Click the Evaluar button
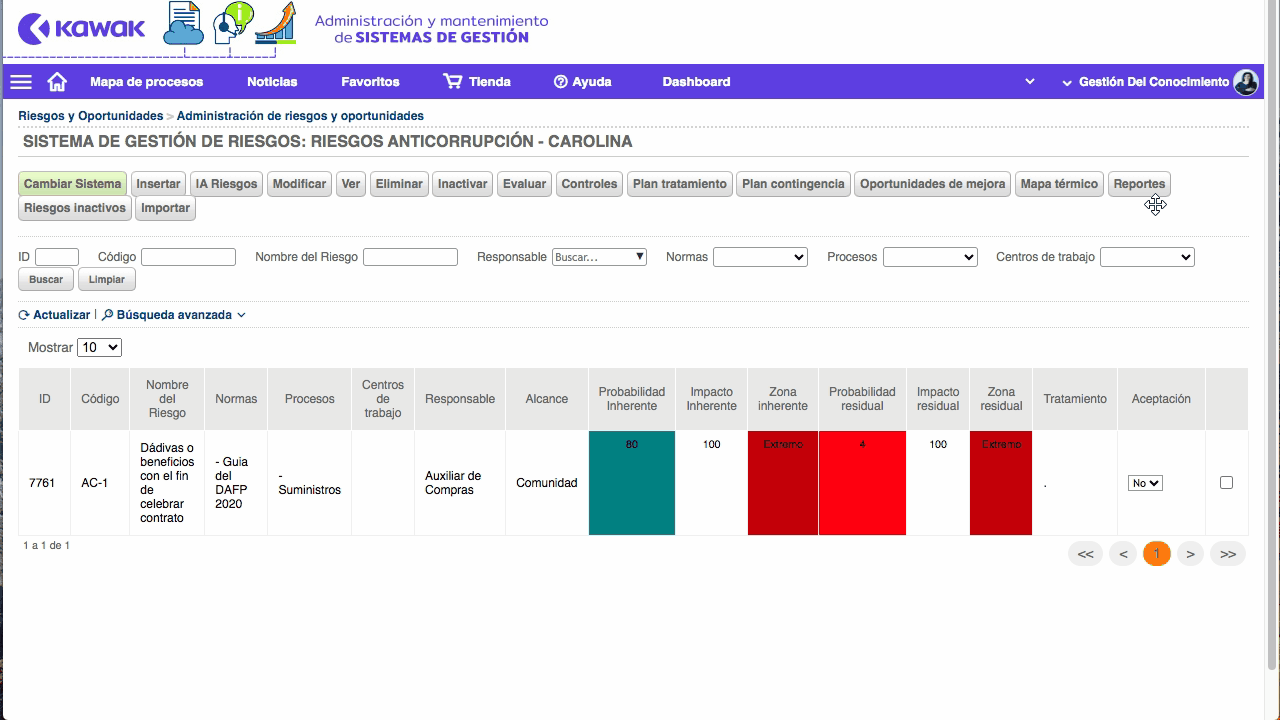This screenshot has height=720, width=1280. (524, 184)
